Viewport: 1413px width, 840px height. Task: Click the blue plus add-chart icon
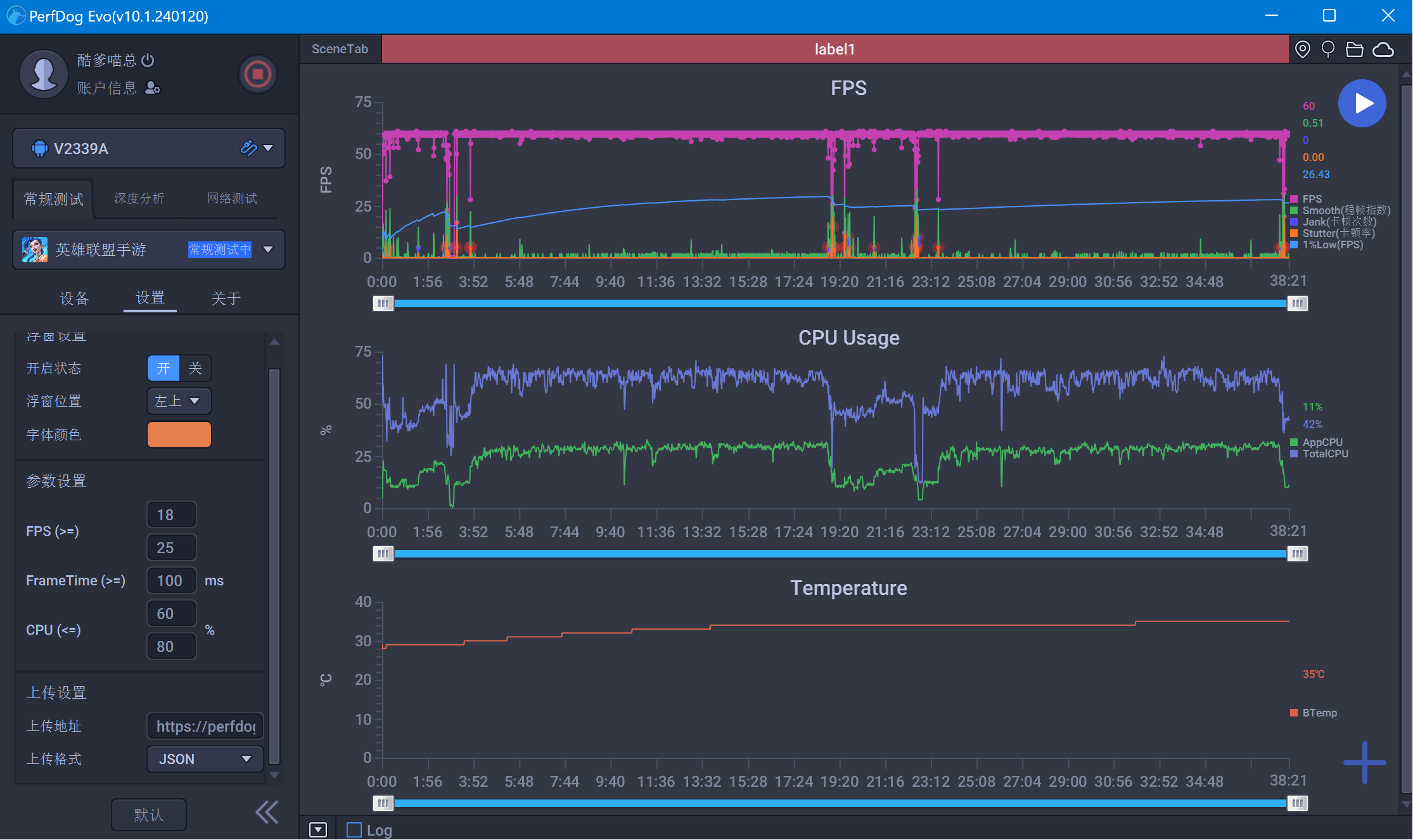pyautogui.click(x=1364, y=762)
